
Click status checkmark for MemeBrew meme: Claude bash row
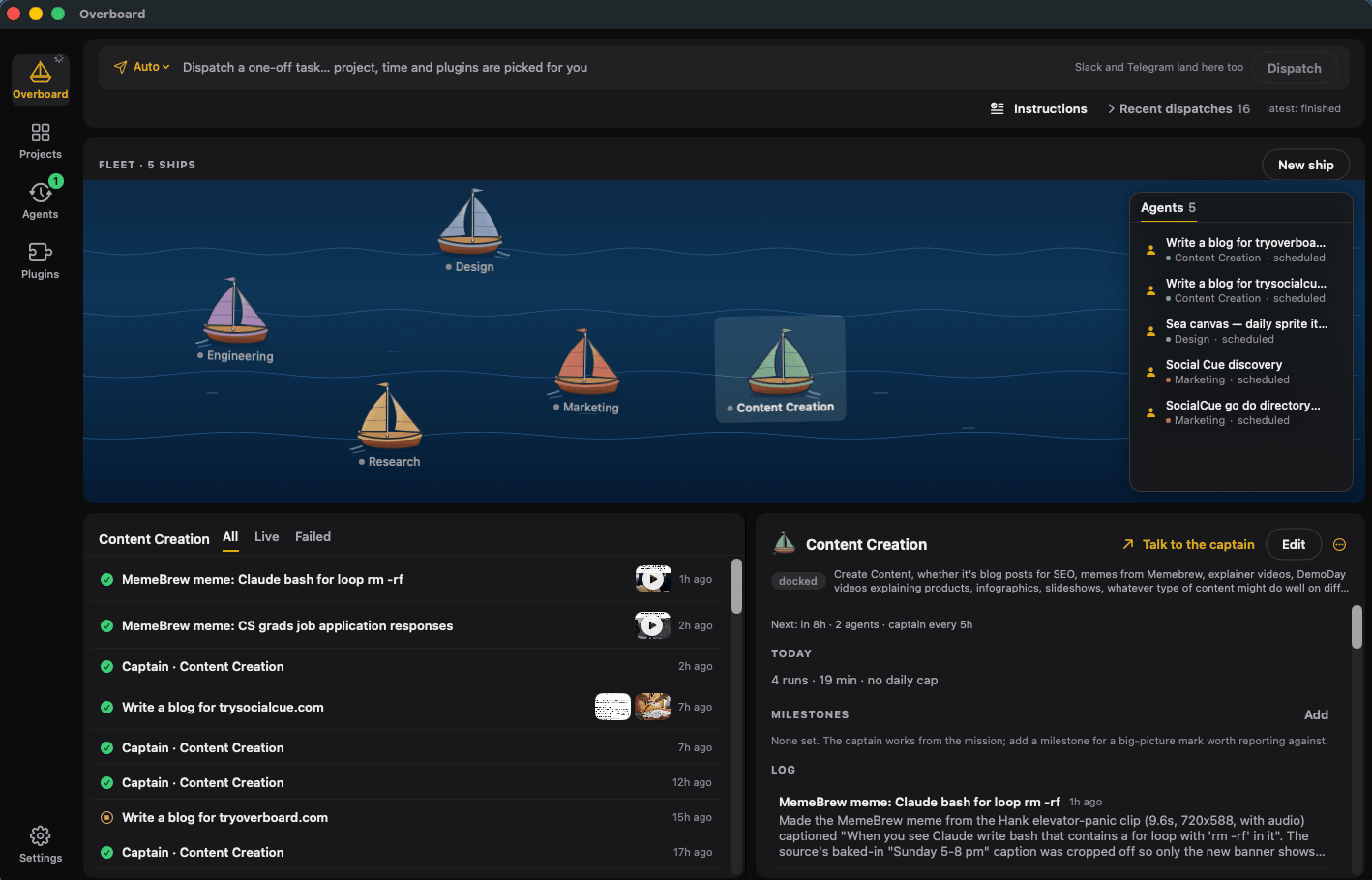(x=106, y=579)
